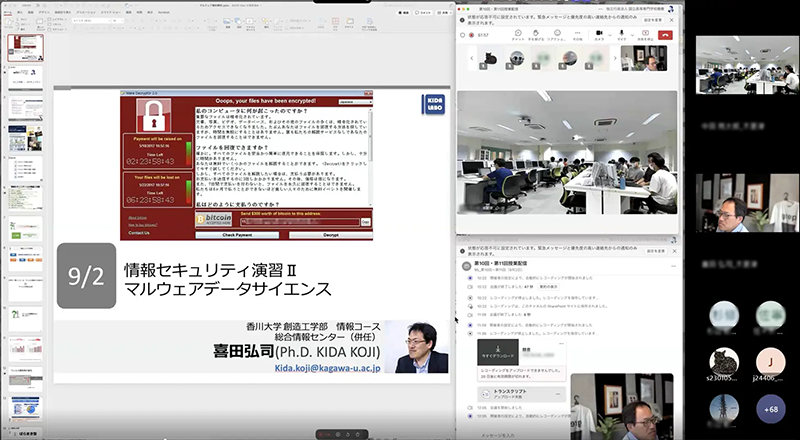Click the トランスクリプト card

521,394
